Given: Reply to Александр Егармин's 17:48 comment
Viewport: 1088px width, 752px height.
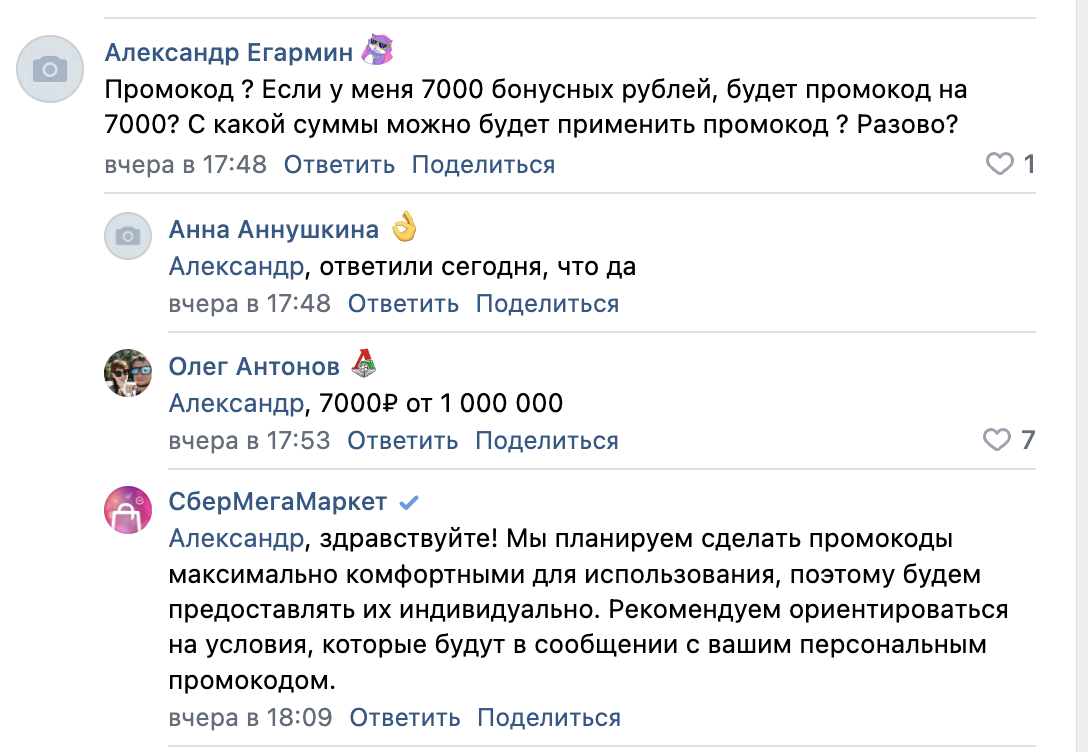Looking at the screenshot, I should point(339,165).
